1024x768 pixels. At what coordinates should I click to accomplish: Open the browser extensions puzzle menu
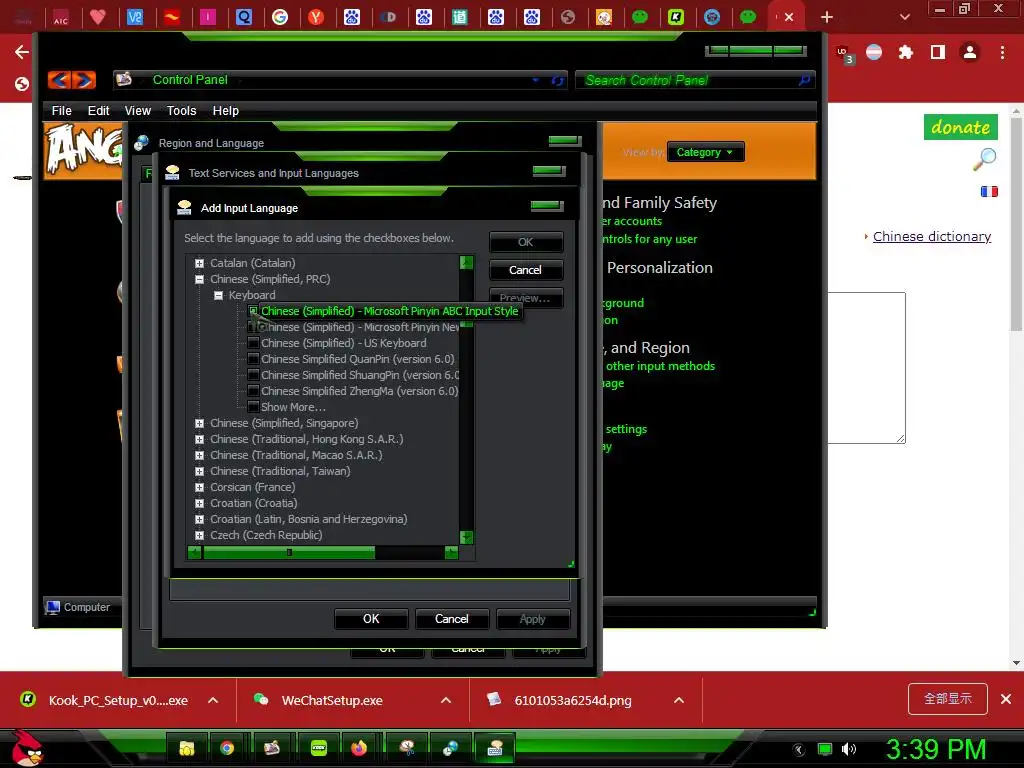click(x=905, y=52)
